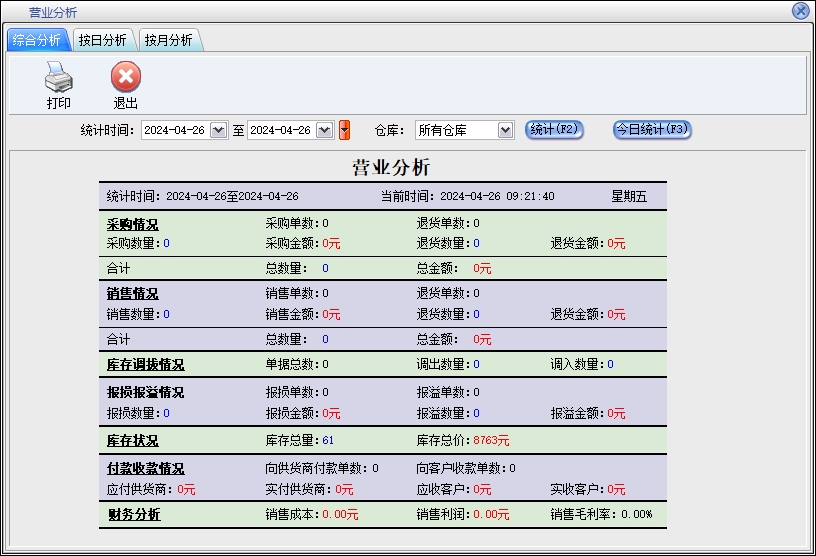Open the 按日分析 tab
Image resolution: width=816 pixels, height=556 pixels.
coord(103,40)
